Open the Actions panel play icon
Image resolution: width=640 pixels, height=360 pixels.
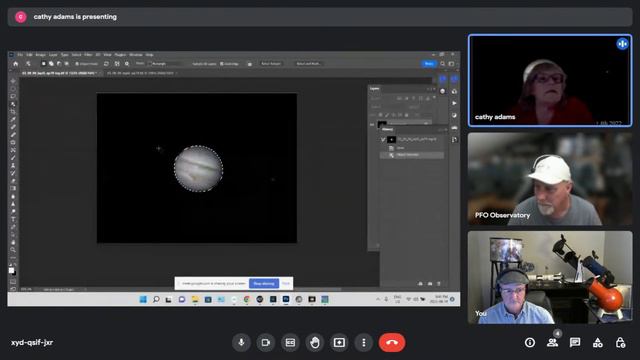(454, 103)
